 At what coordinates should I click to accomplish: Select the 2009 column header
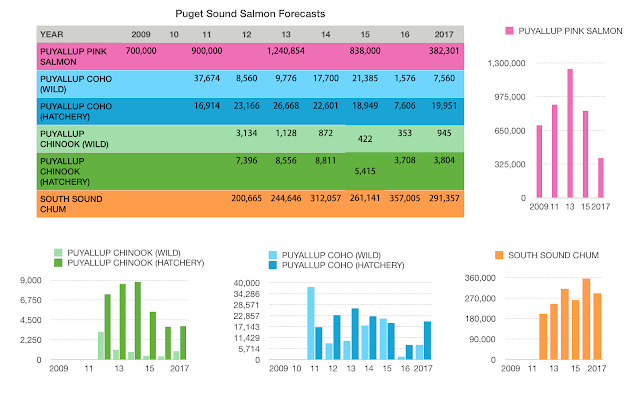pos(141,34)
